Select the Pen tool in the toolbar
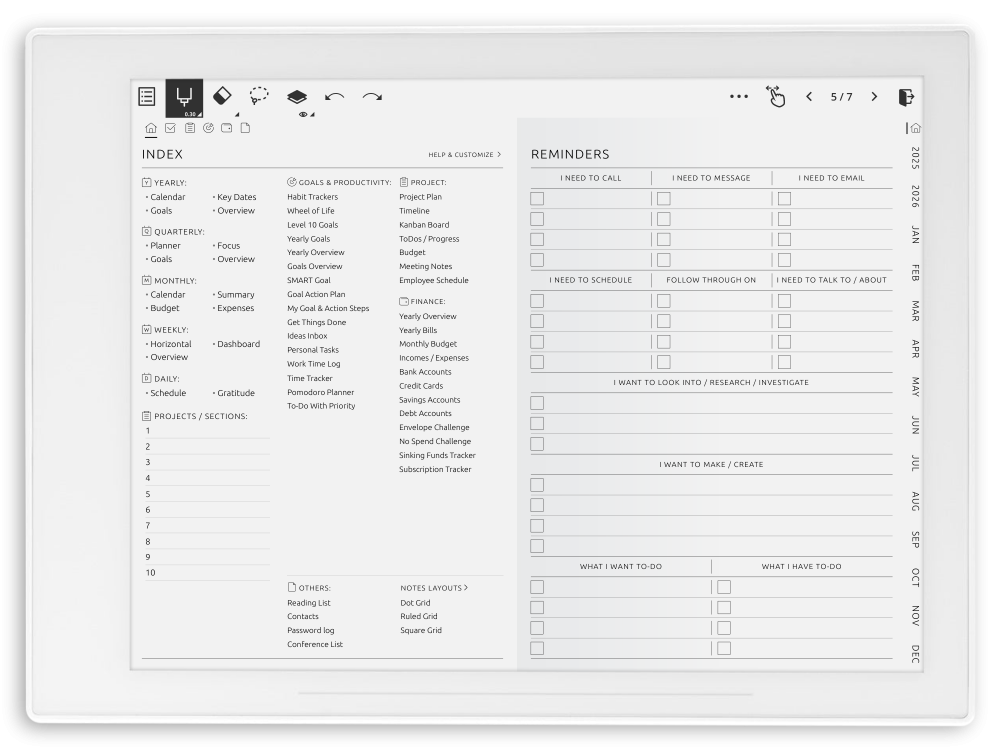Viewport: 1000px width, 750px height. click(x=186, y=94)
